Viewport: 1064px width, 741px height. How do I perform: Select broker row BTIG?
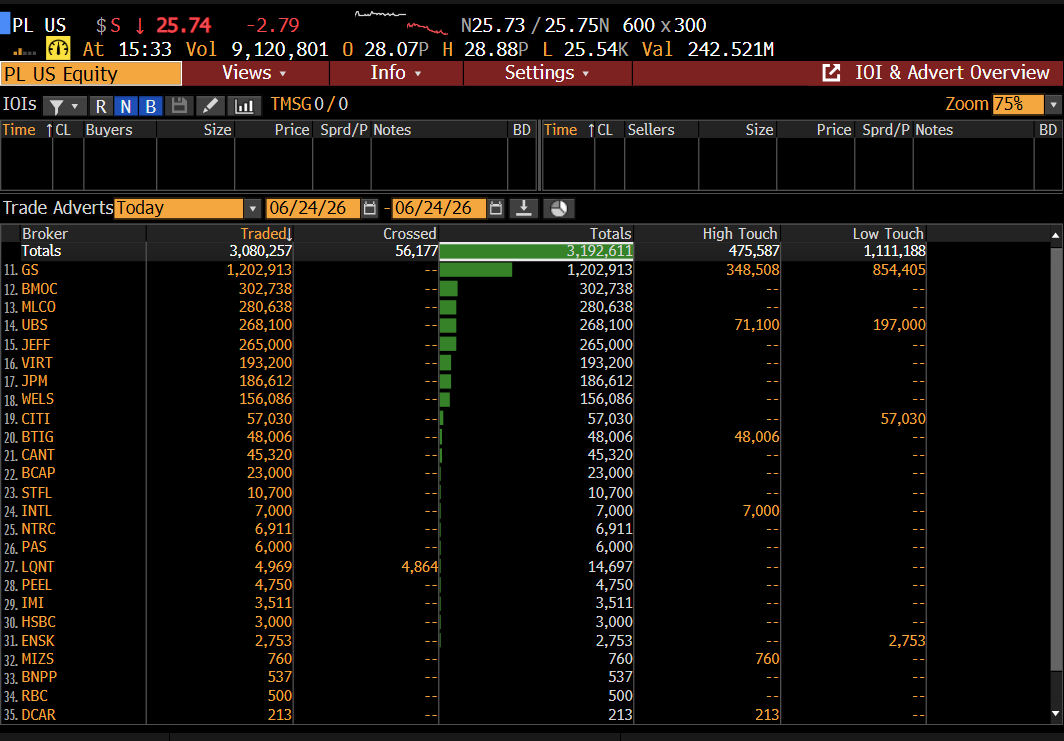pos(463,437)
